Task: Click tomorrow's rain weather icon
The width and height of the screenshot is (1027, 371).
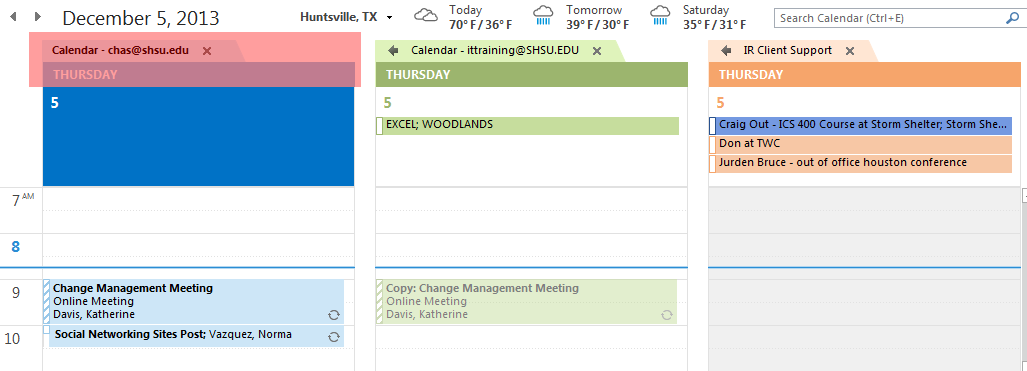Action: click(x=543, y=16)
